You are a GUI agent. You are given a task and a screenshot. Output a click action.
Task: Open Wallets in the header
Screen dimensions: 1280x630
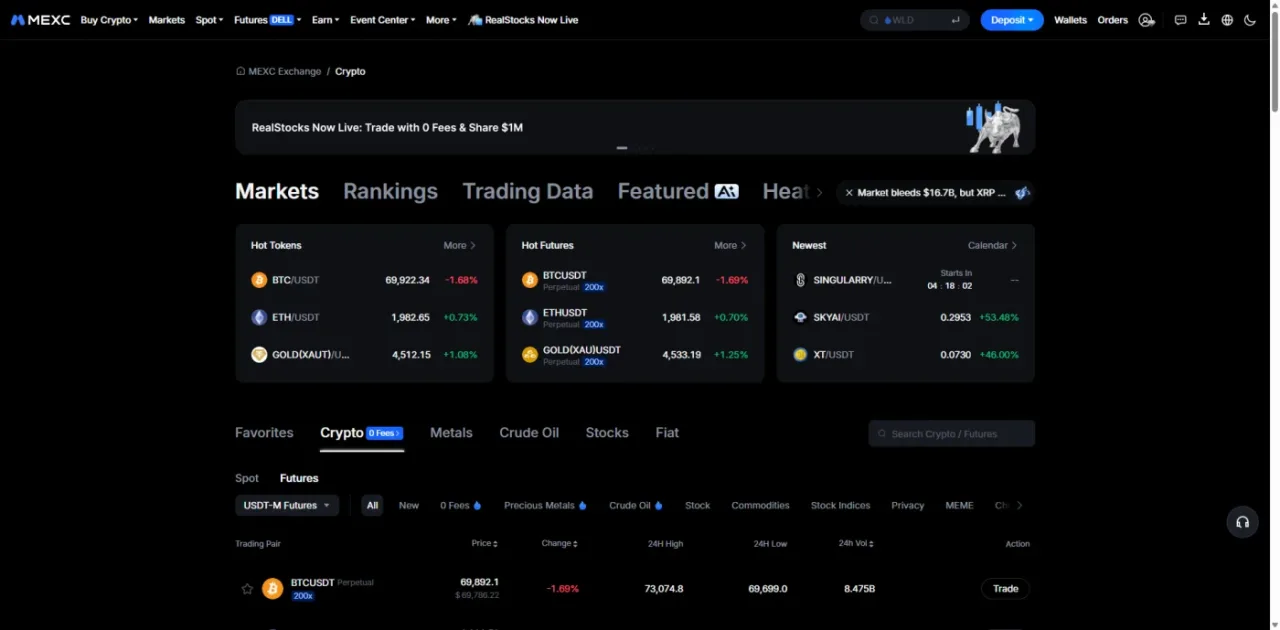point(1070,20)
